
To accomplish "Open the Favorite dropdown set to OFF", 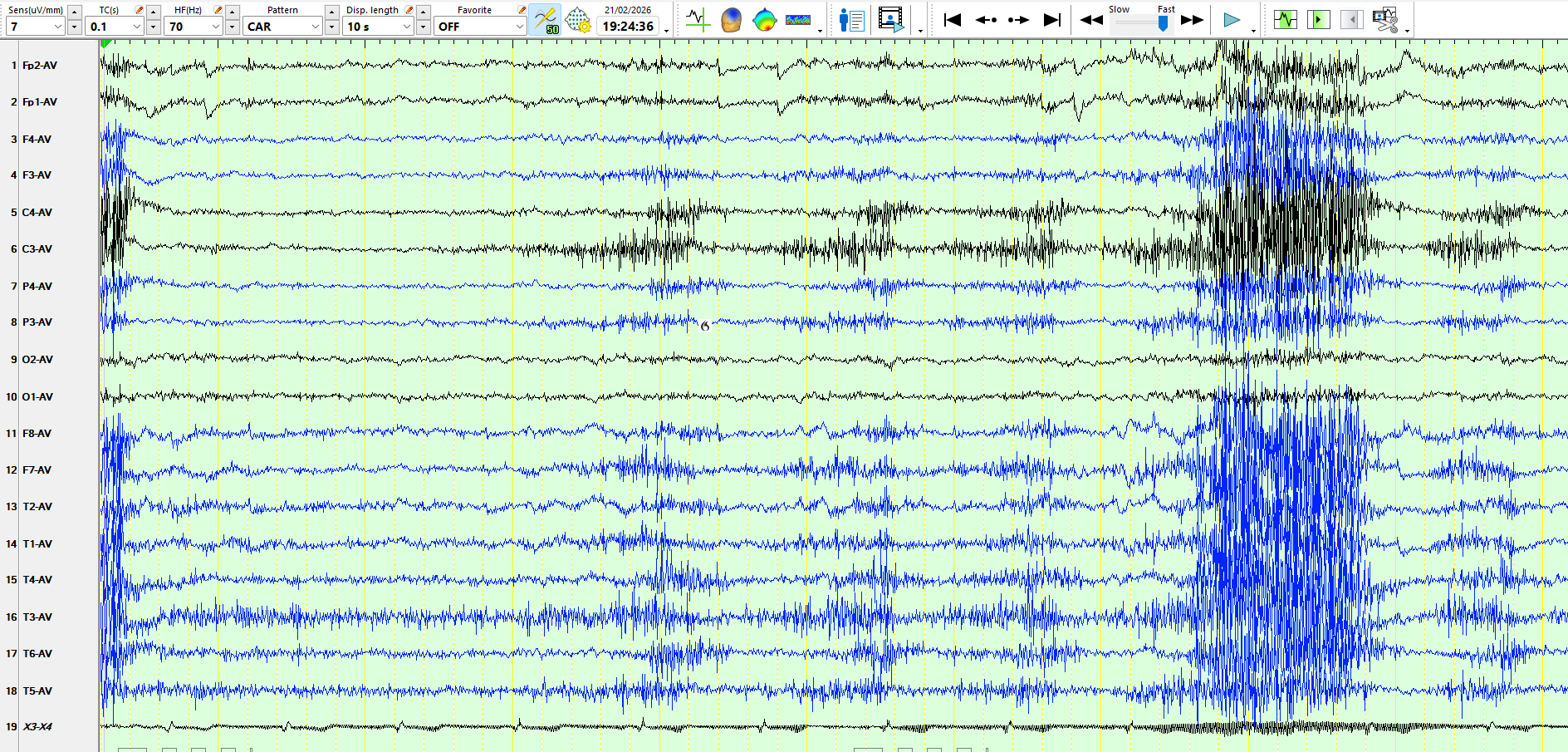I will click(x=520, y=27).
